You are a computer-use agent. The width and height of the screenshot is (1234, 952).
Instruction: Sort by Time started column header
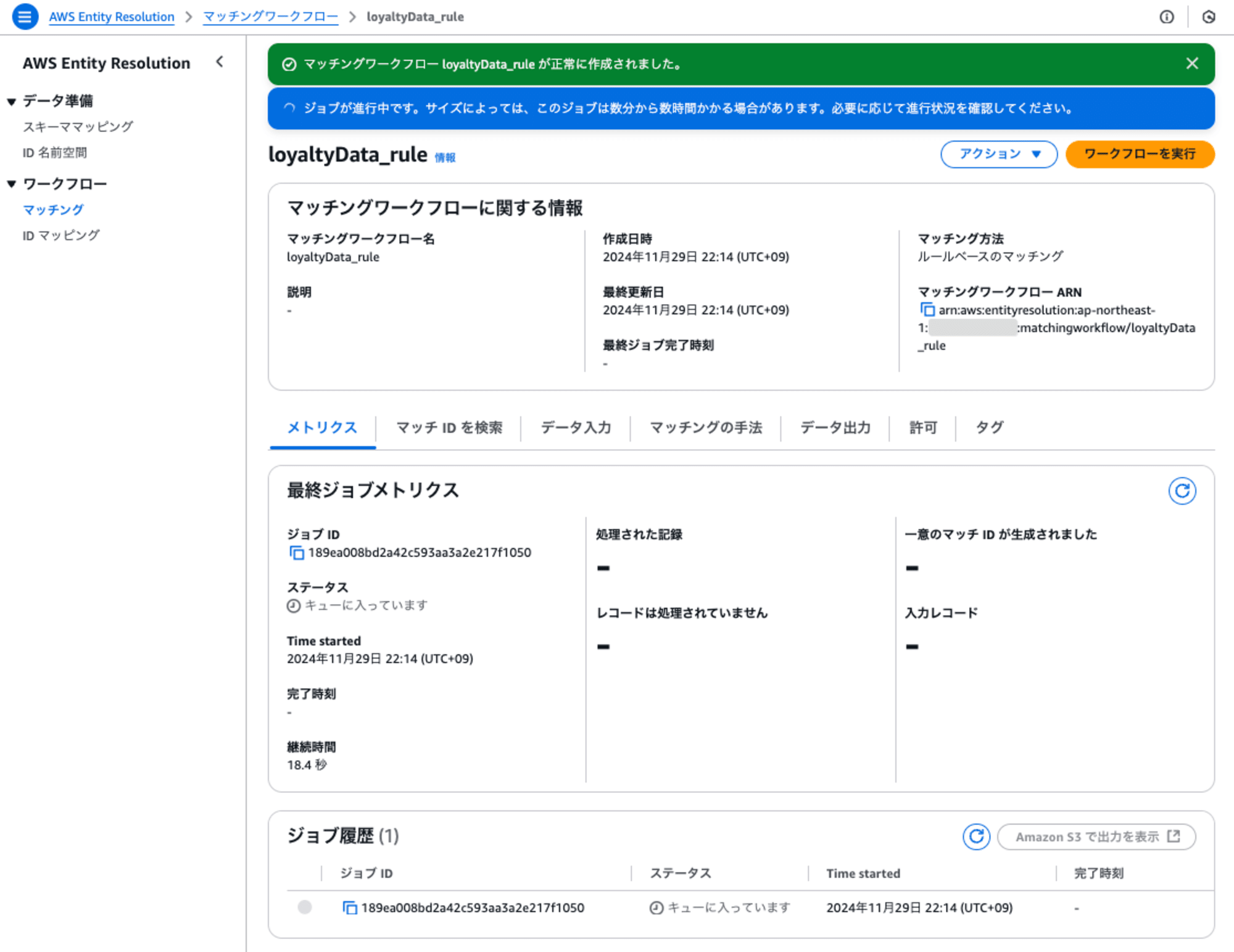pos(863,873)
